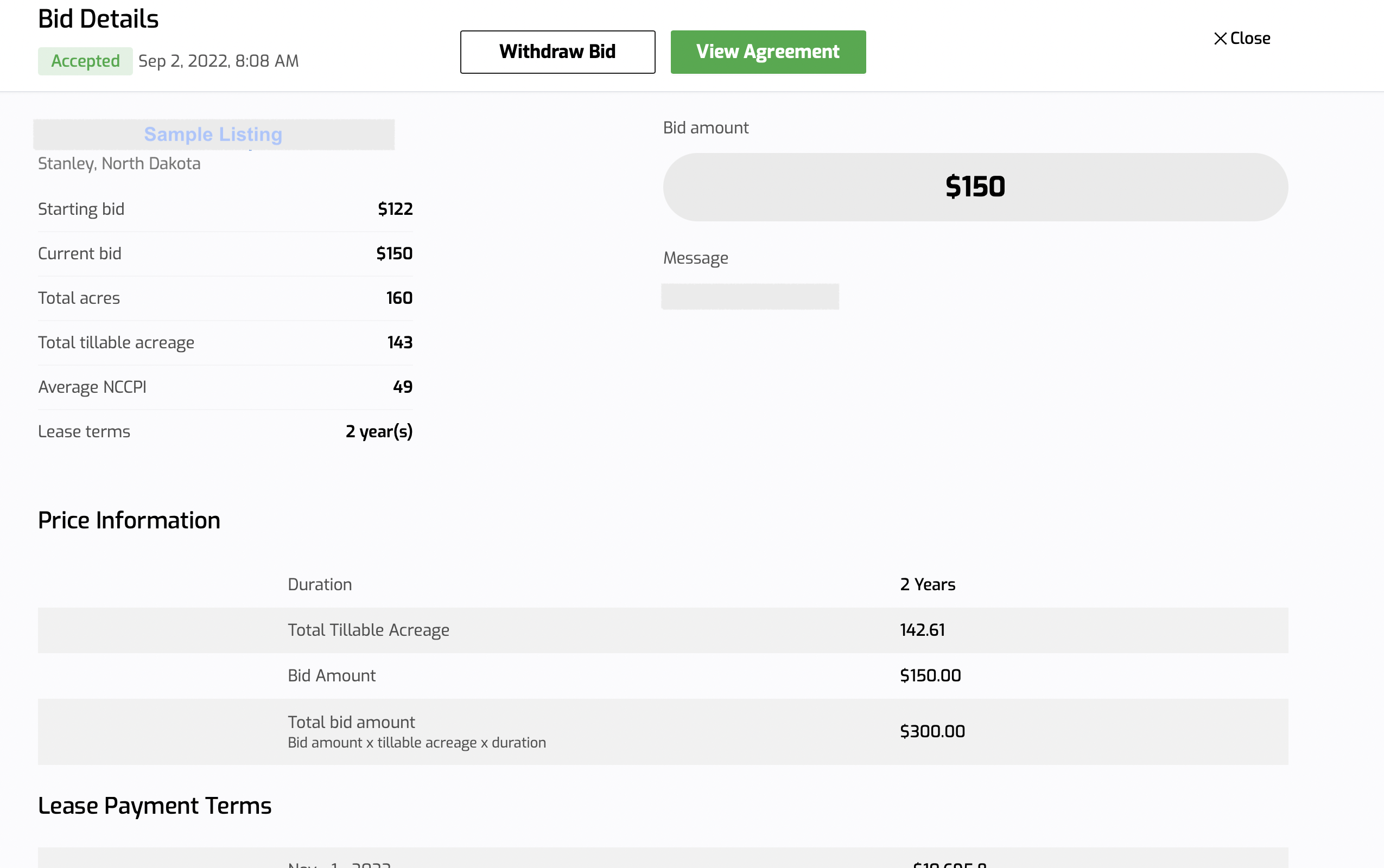This screenshot has height=868, width=1384.
Task: Click the Bid Details heading
Action: (98, 19)
